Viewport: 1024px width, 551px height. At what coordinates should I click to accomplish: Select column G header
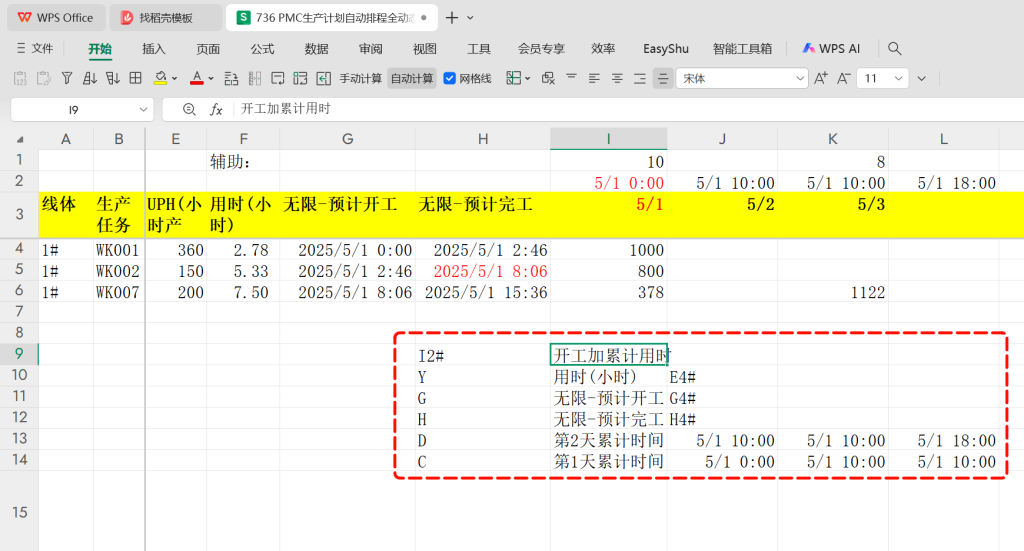347,139
